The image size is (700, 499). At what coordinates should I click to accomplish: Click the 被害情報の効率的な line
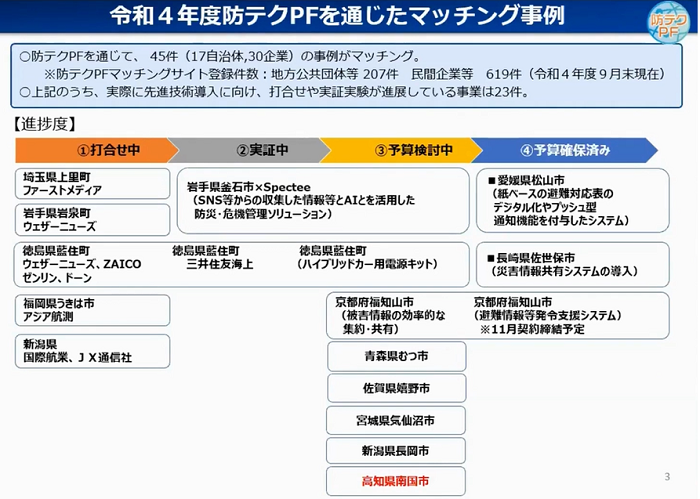tap(393, 316)
